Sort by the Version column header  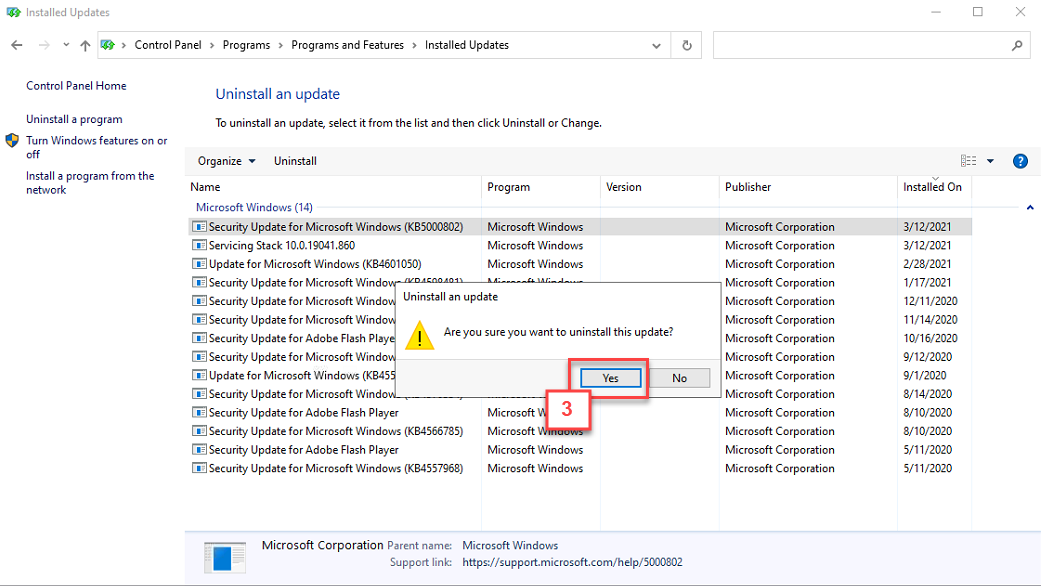(660, 187)
